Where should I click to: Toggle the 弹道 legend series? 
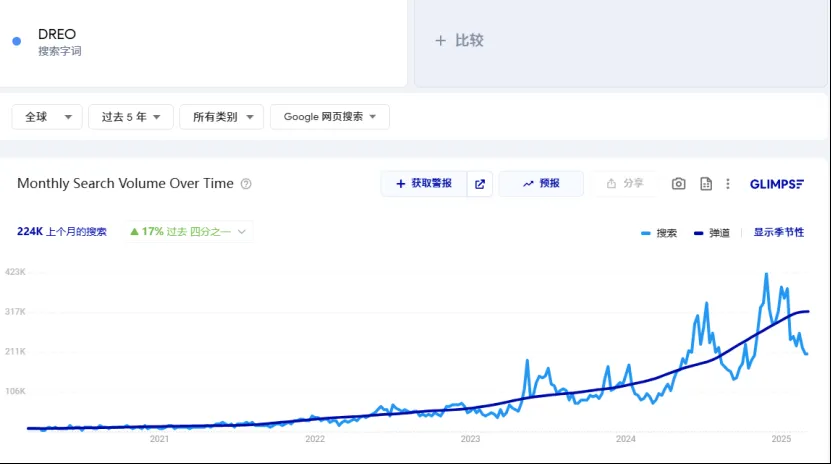(x=712, y=233)
